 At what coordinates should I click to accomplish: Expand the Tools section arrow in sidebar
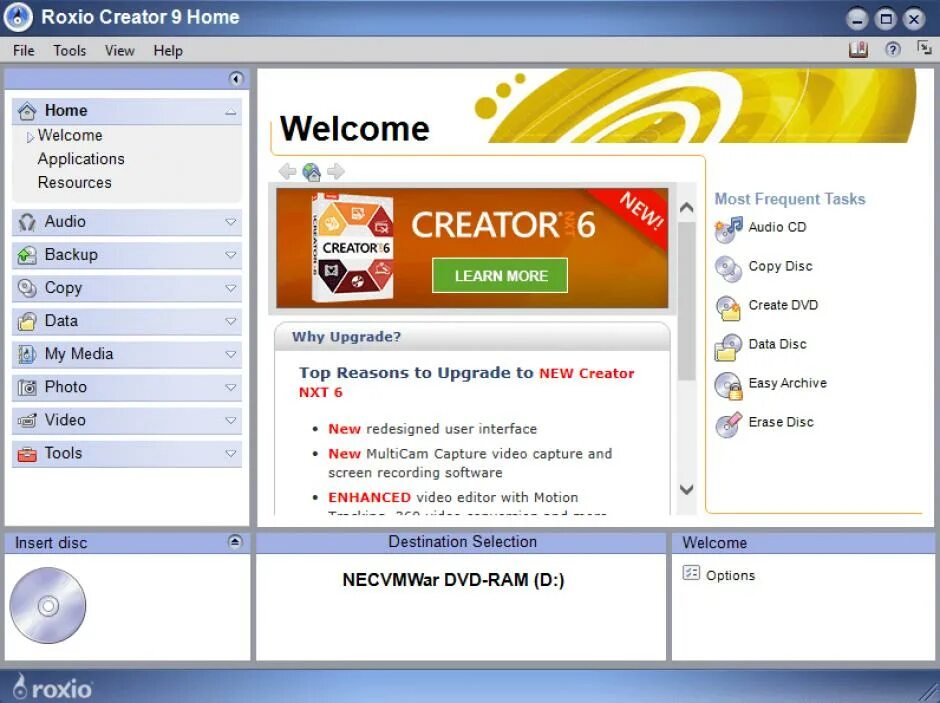pos(231,454)
